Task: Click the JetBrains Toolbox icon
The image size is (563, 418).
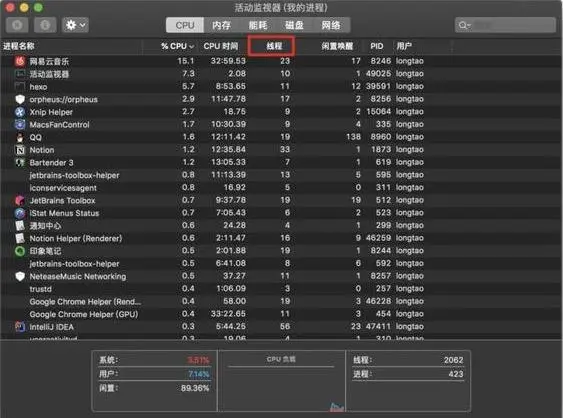Action: [x=20, y=200]
